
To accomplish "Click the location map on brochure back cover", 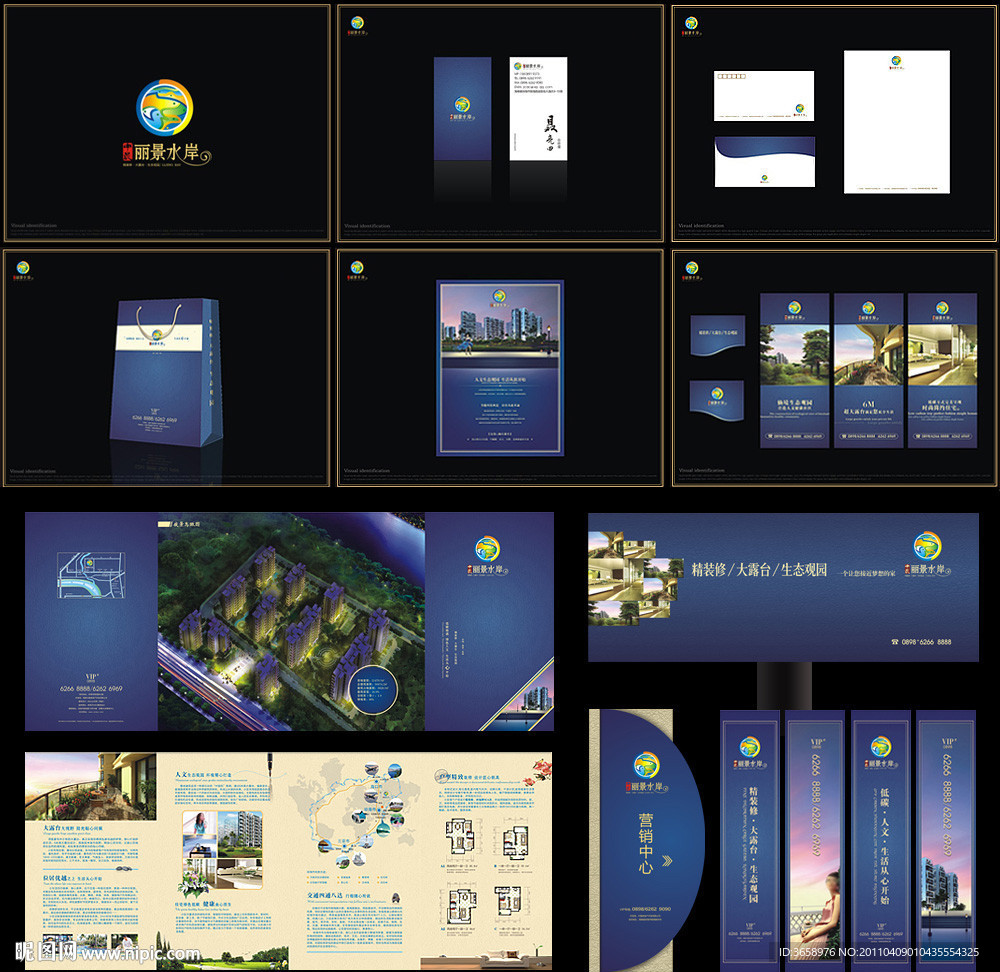I will point(91,575).
